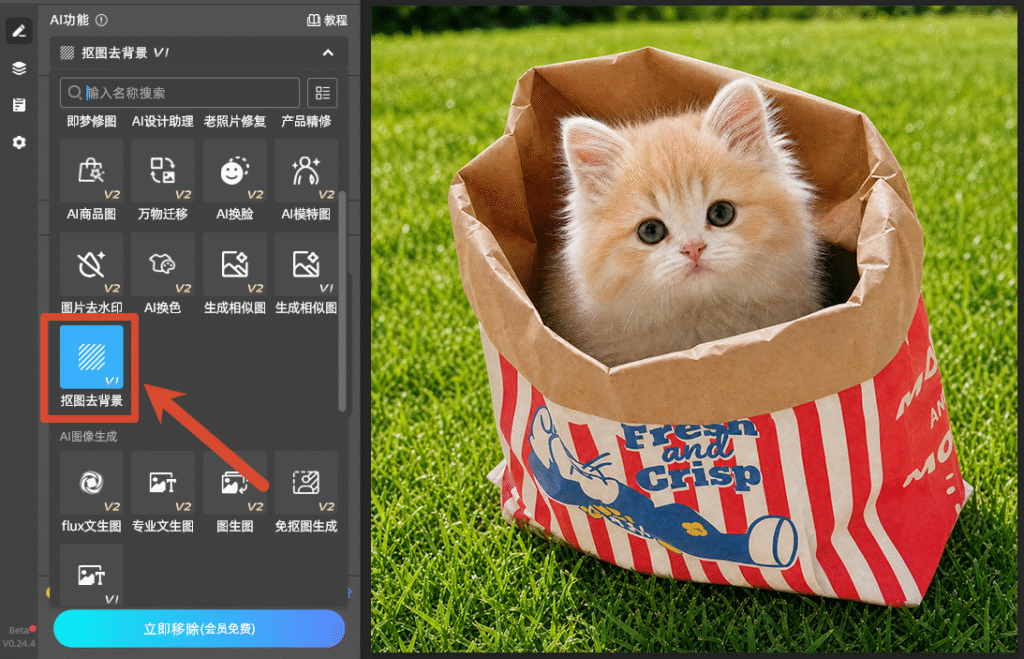
Task: Open the settings gear in left sidebar
Action: pos(19,142)
